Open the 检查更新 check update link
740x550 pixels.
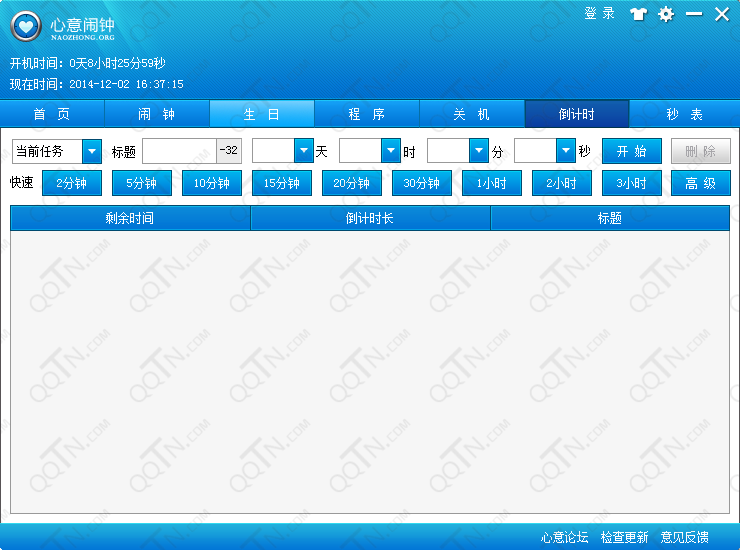coord(624,537)
